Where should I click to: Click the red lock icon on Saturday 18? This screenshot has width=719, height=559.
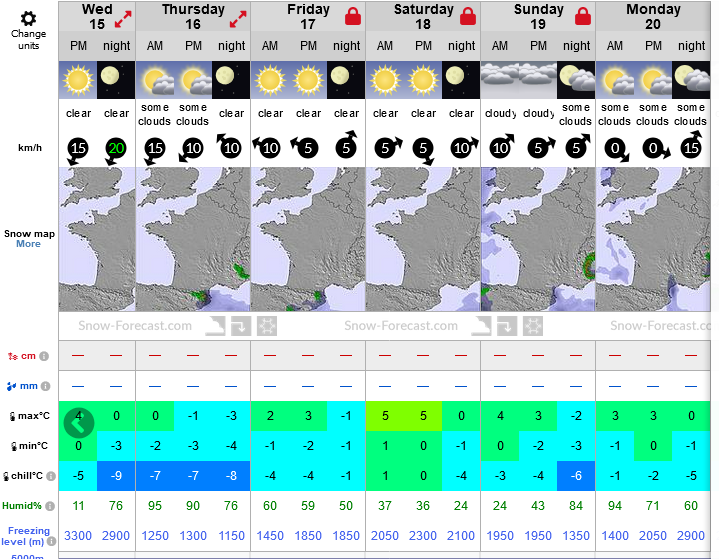(x=468, y=16)
